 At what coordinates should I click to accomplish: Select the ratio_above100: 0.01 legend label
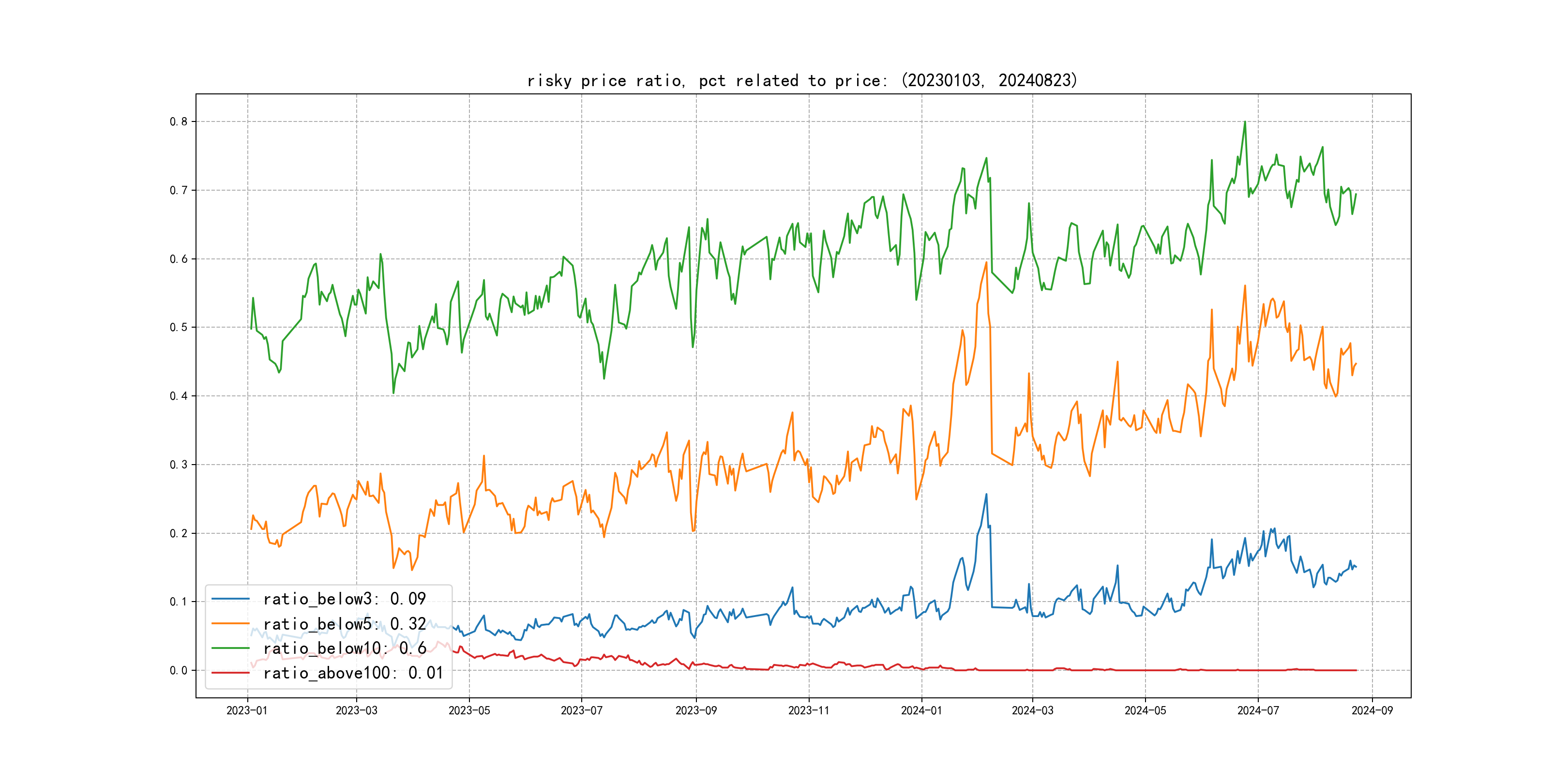point(353,673)
